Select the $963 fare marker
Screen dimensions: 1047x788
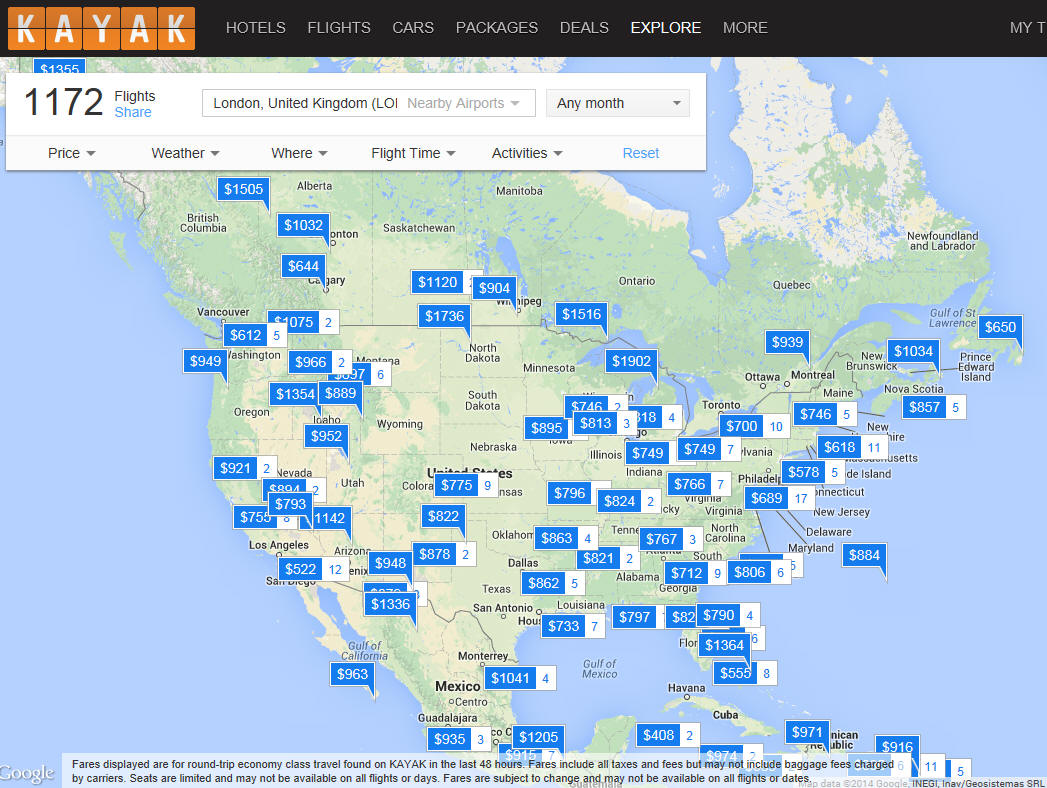coord(353,674)
